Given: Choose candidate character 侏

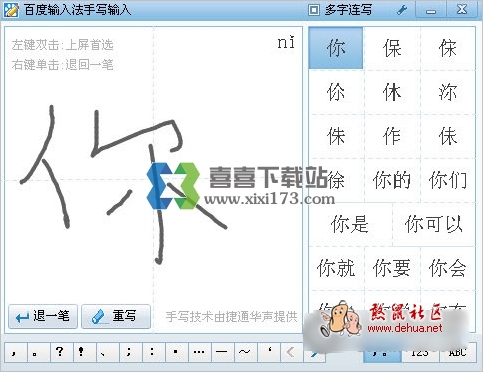Looking at the screenshot, I should point(336,136).
